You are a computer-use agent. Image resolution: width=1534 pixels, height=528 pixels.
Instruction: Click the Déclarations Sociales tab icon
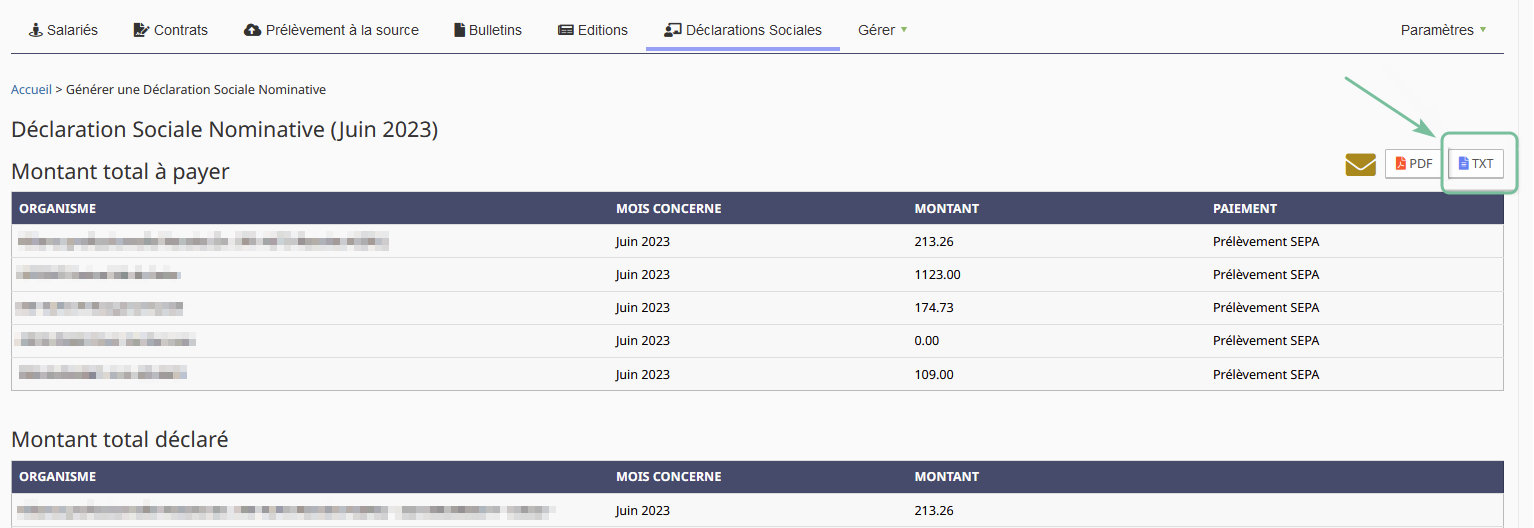click(672, 30)
